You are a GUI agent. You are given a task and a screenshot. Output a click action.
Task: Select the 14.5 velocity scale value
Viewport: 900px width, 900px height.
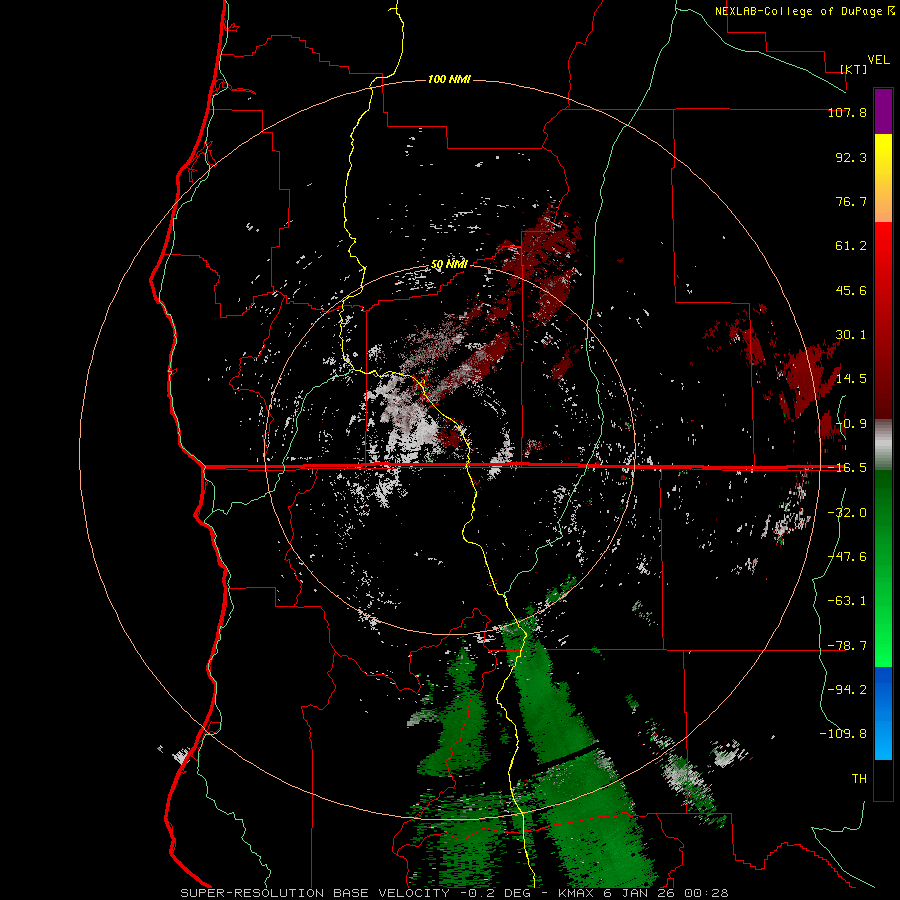[x=851, y=379]
